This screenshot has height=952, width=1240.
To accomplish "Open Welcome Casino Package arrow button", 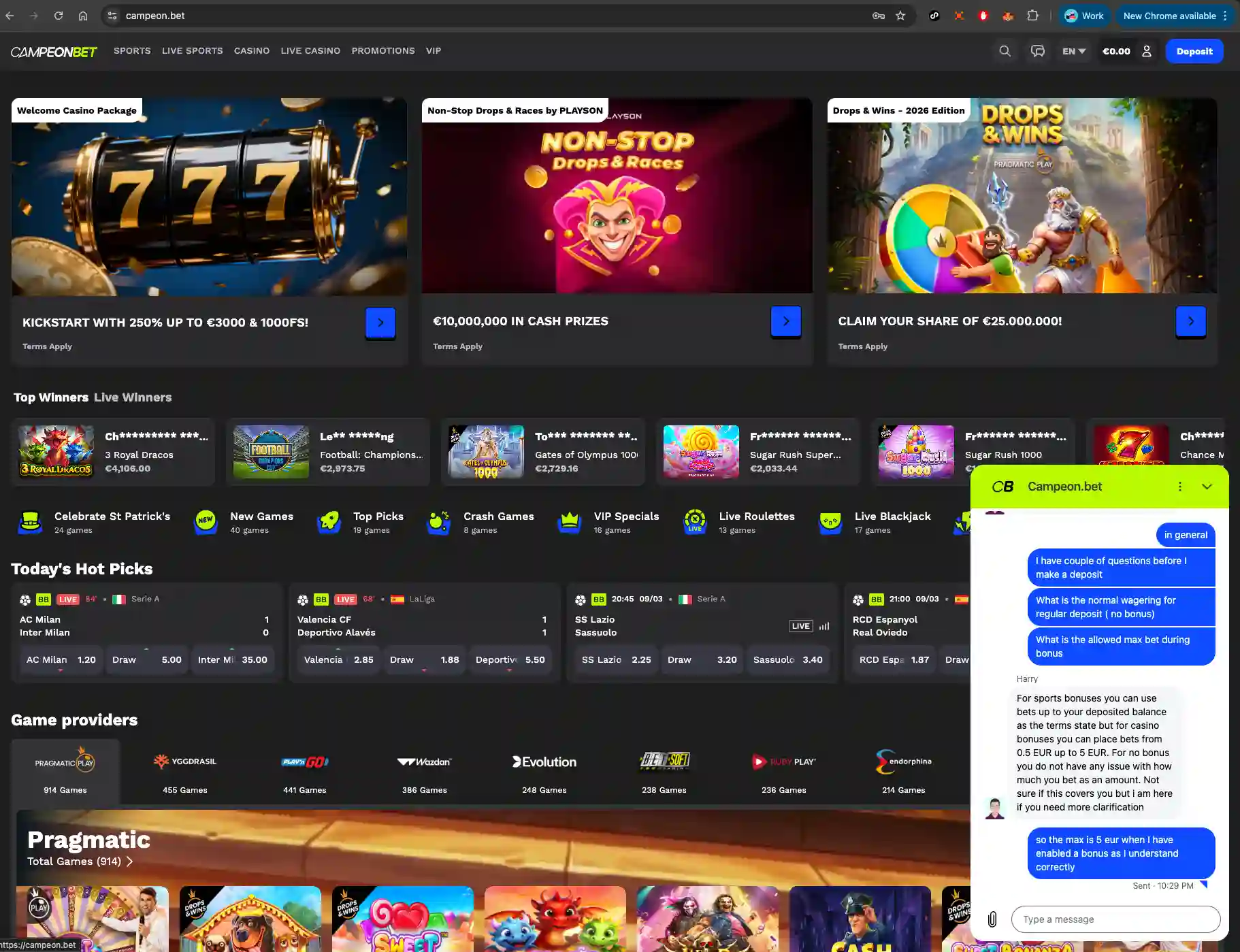I will [380, 323].
